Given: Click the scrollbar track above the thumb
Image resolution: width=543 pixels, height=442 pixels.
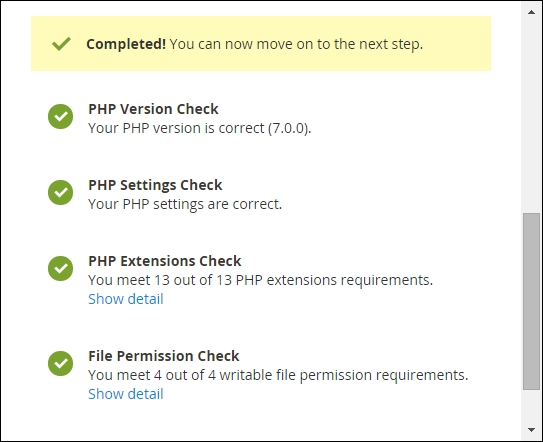Looking at the screenshot, I should (532, 116).
